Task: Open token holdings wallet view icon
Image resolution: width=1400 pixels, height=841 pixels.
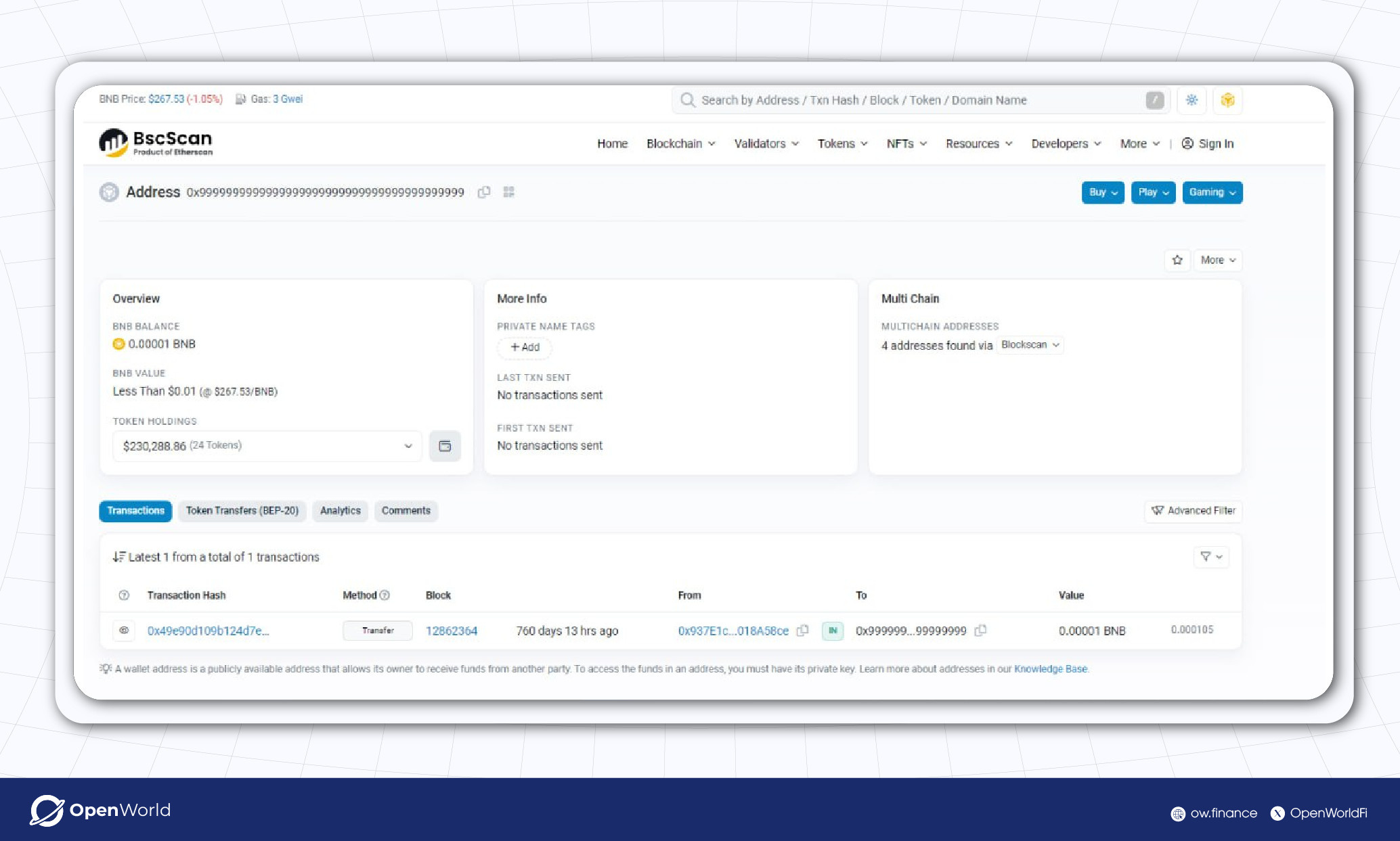Action: pyautogui.click(x=445, y=446)
